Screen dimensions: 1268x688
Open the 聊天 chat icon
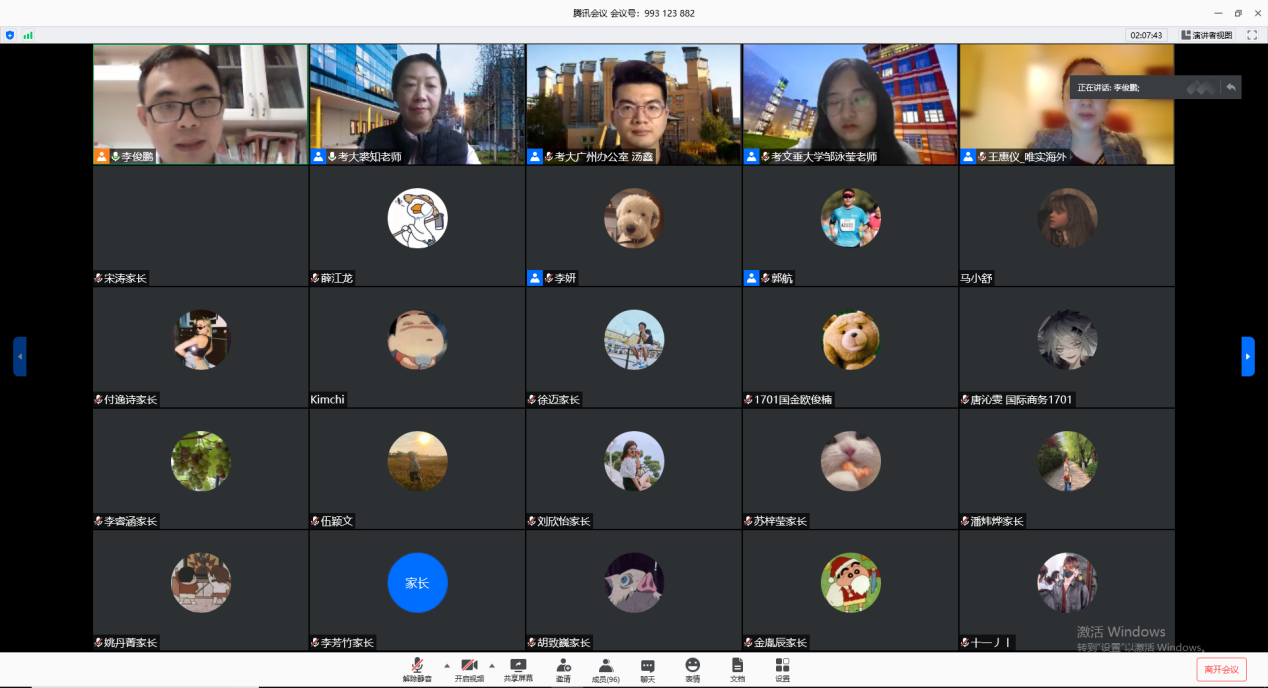click(x=647, y=669)
